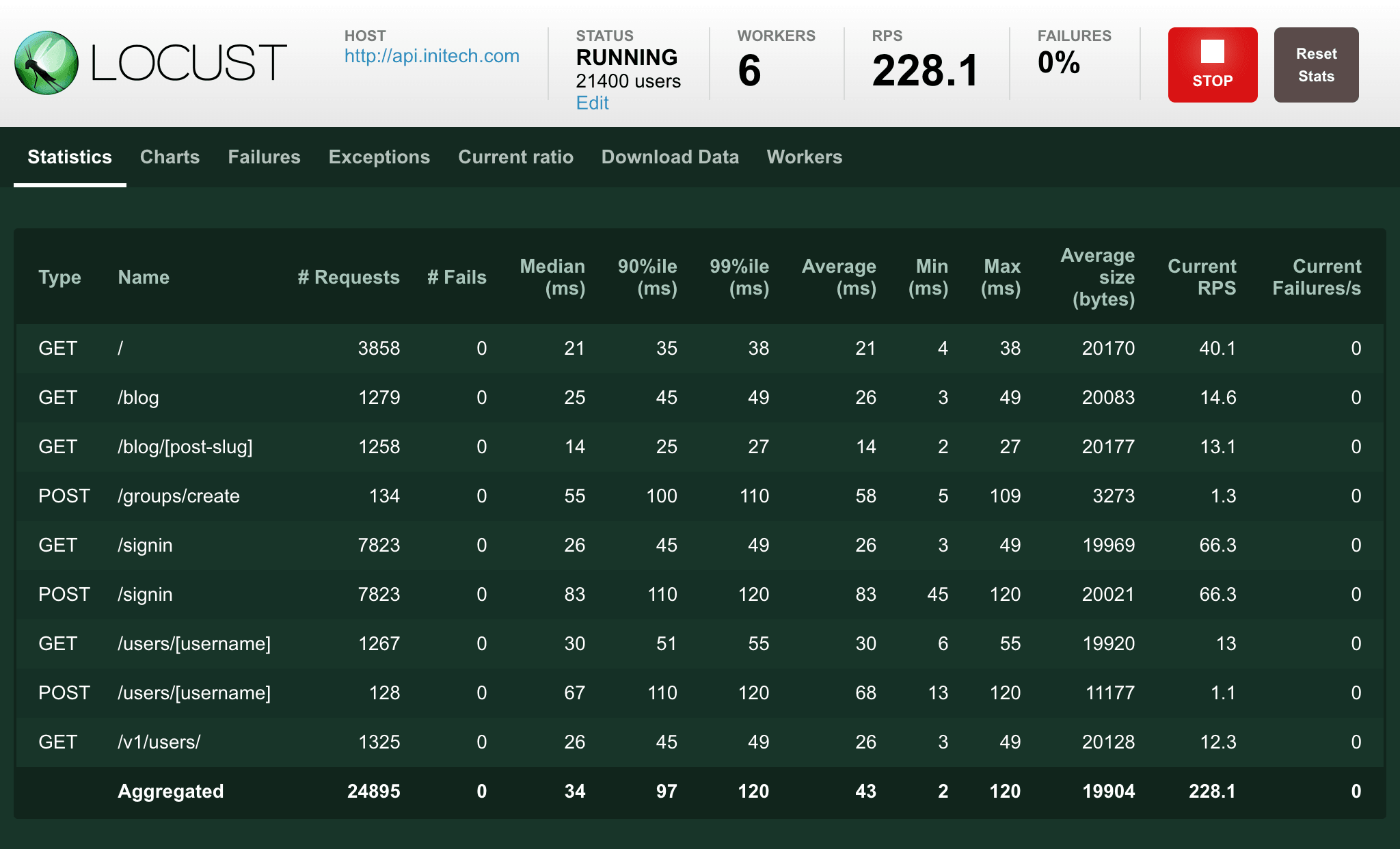
Task: Open the Failures tab
Action: [264, 157]
